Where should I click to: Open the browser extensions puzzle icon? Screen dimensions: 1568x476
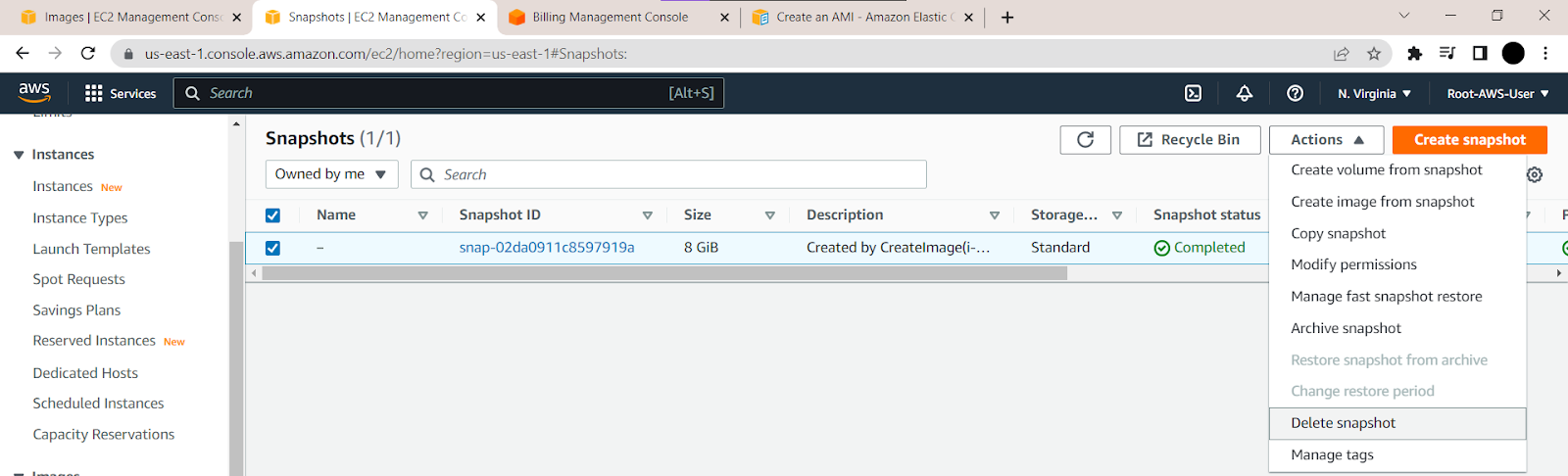point(1414,54)
